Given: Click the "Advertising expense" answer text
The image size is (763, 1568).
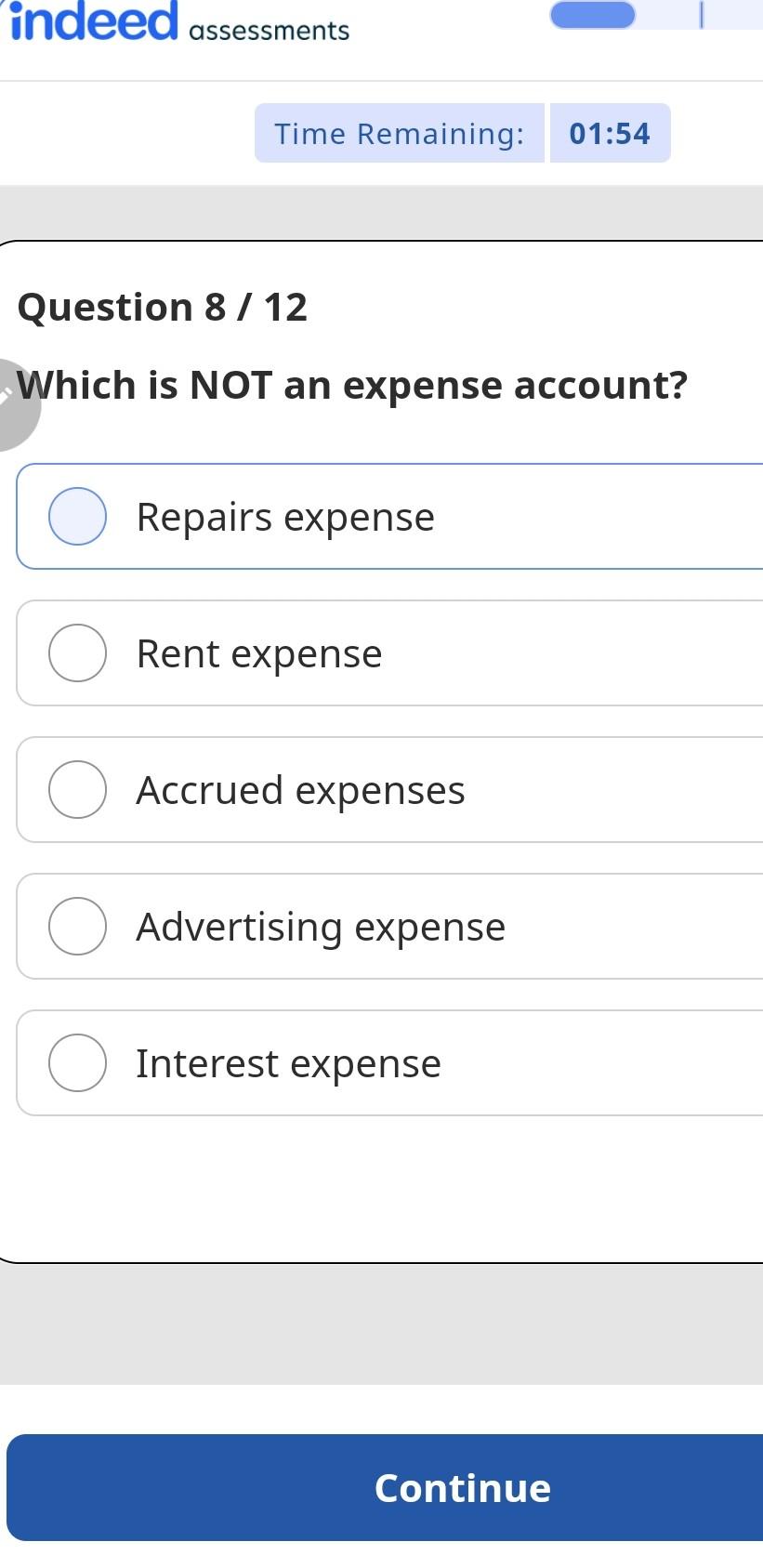Looking at the screenshot, I should point(321,927).
